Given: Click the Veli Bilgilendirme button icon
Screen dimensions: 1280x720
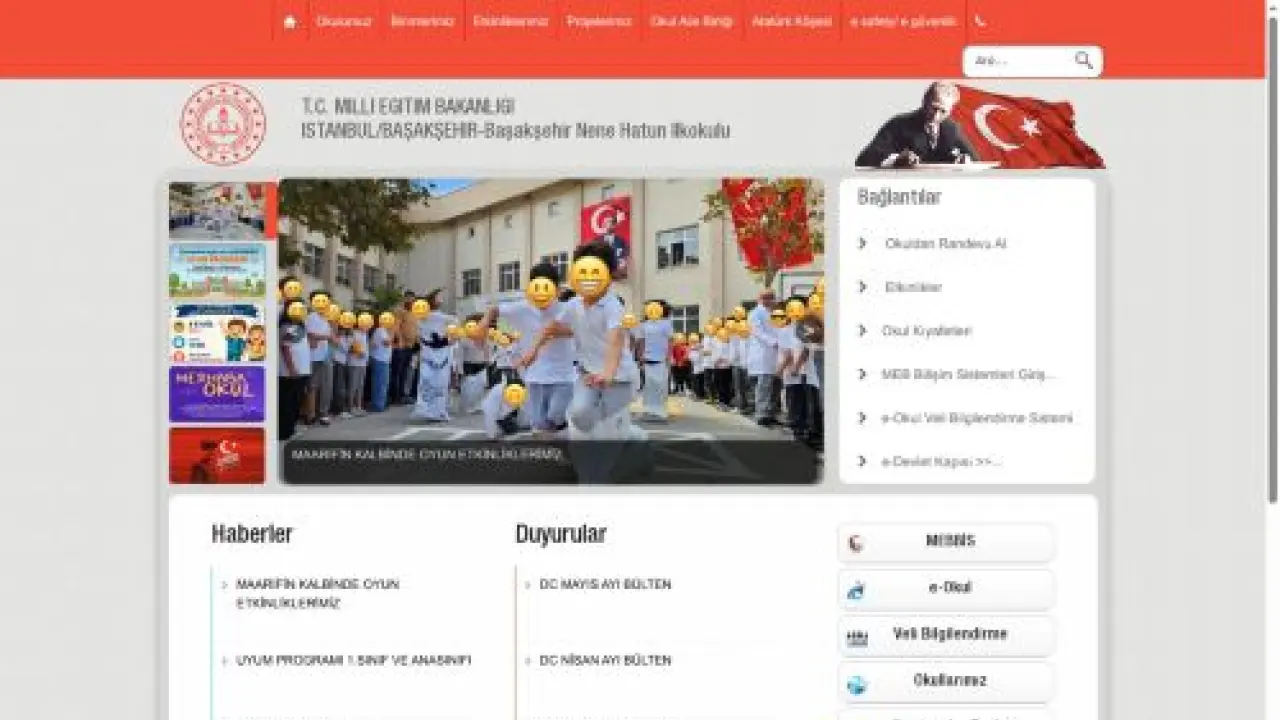Looking at the screenshot, I should (856, 638).
